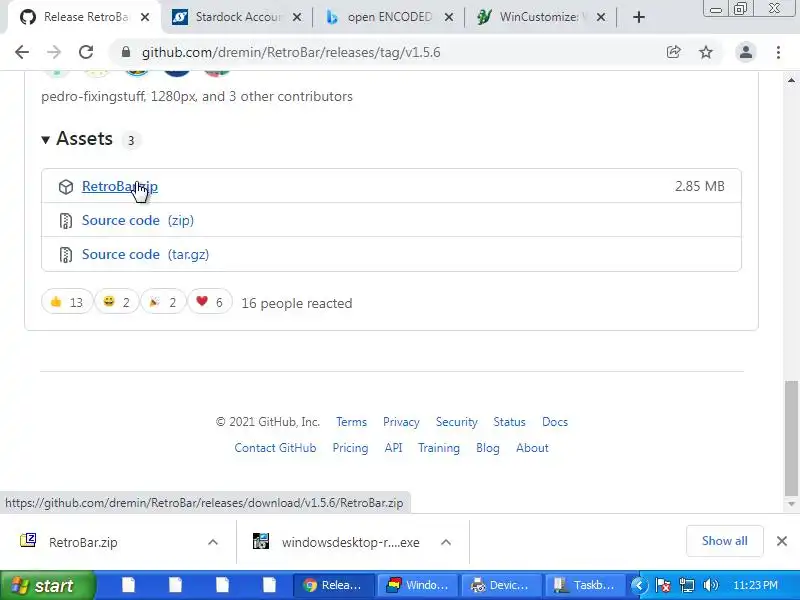
Task: Click the security alert tray icon
Action: [x=663, y=585]
